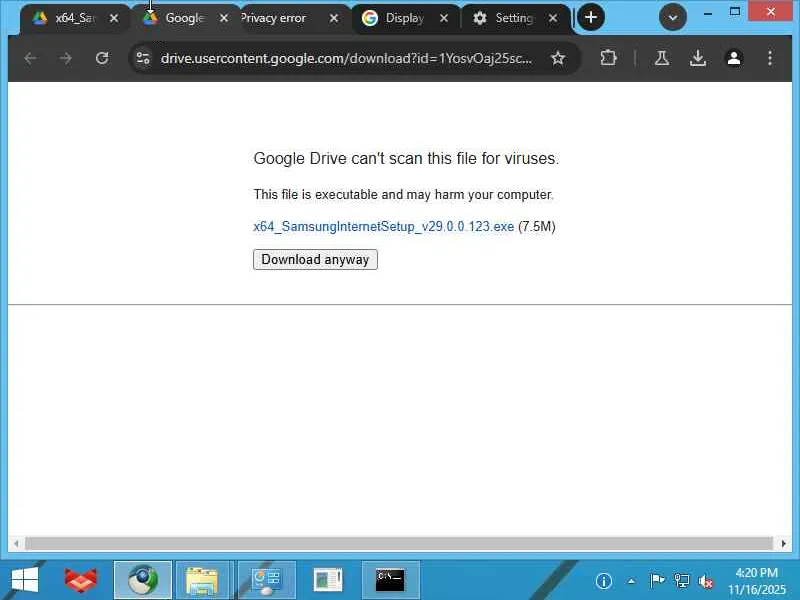Image resolution: width=800 pixels, height=600 pixels.
Task: Open the Extensions puzzle icon
Action: tap(608, 58)
